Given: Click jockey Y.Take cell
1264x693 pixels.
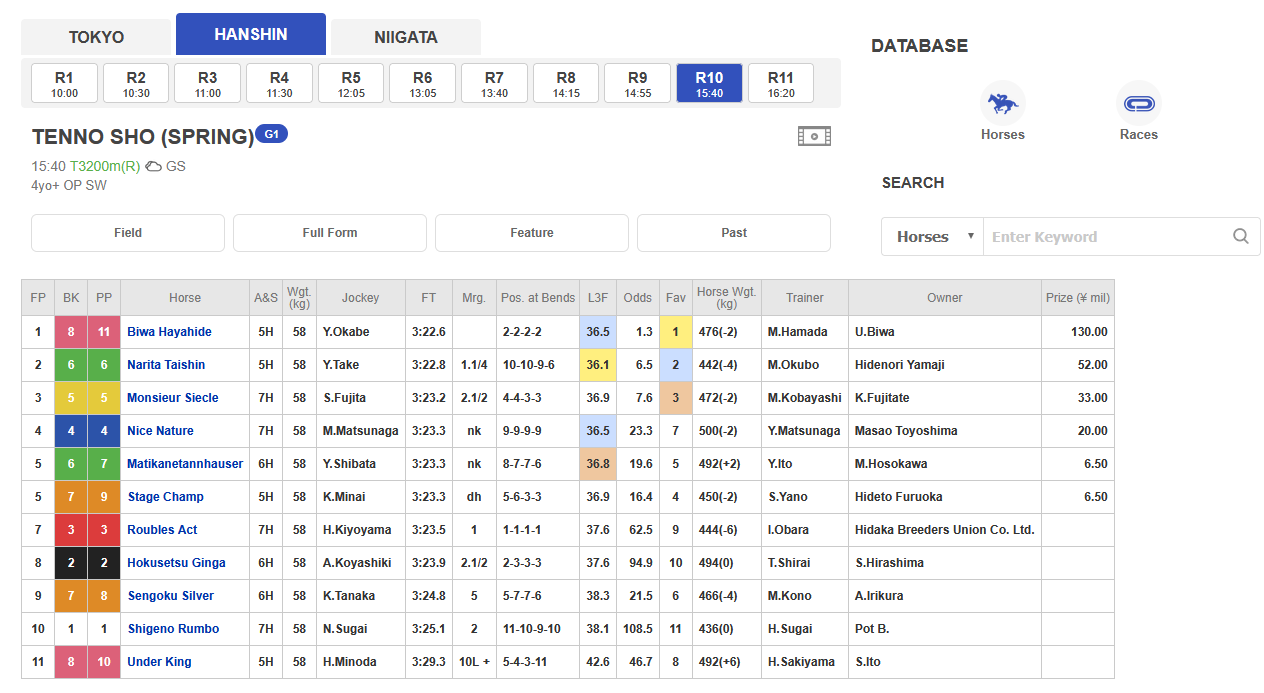Looking at the screenshot, I should [x=361, y=365].
